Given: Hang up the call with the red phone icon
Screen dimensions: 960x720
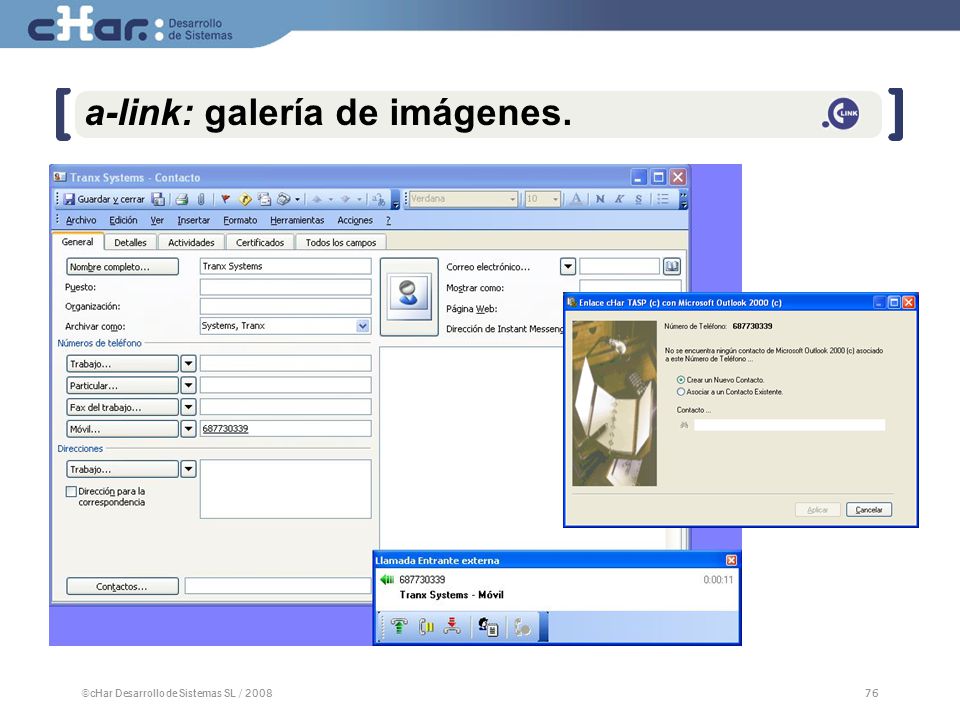Looking at the screenshot, I should click(452, 626).
